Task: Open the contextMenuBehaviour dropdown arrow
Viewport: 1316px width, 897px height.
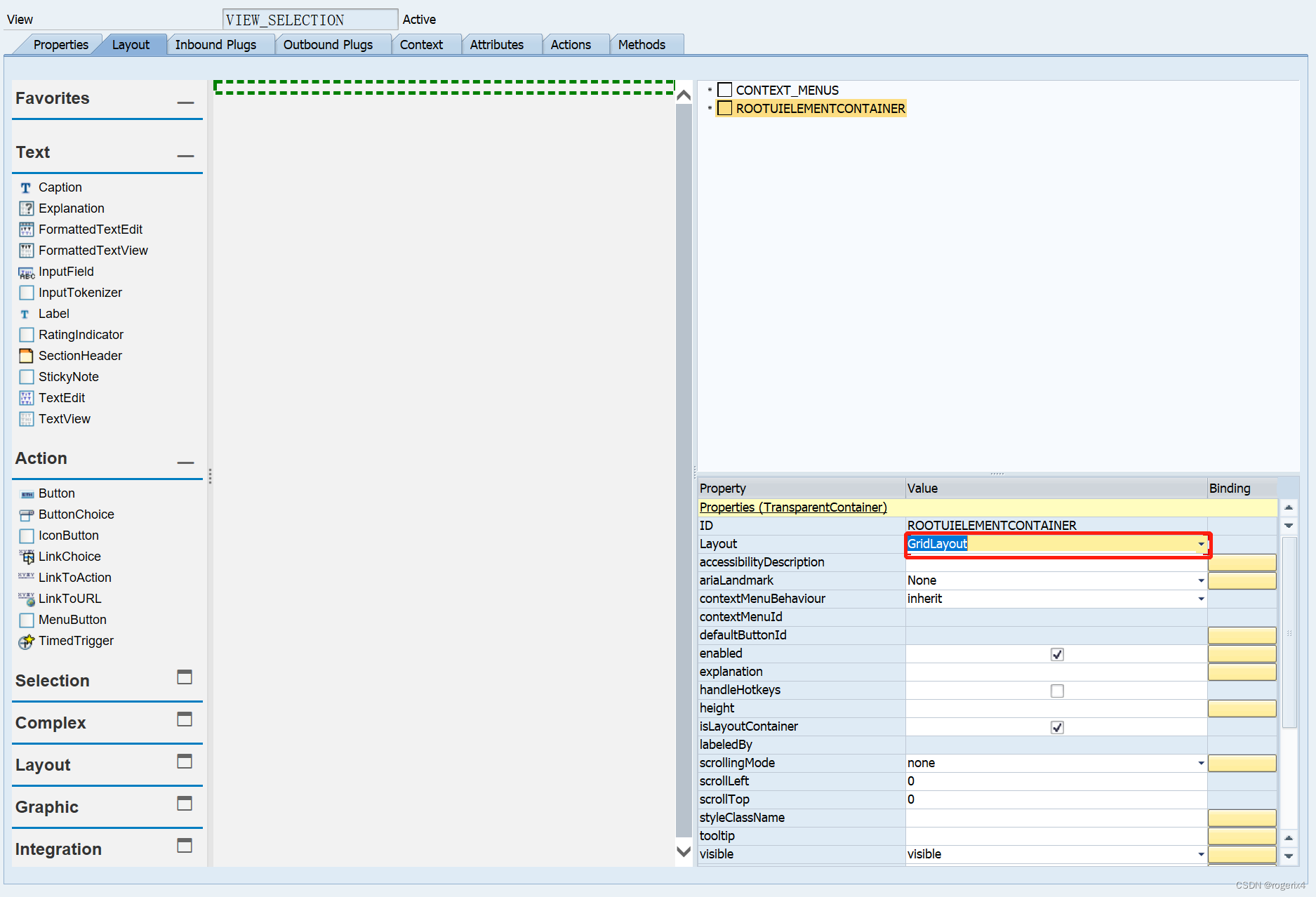Action: [1201, 599]
